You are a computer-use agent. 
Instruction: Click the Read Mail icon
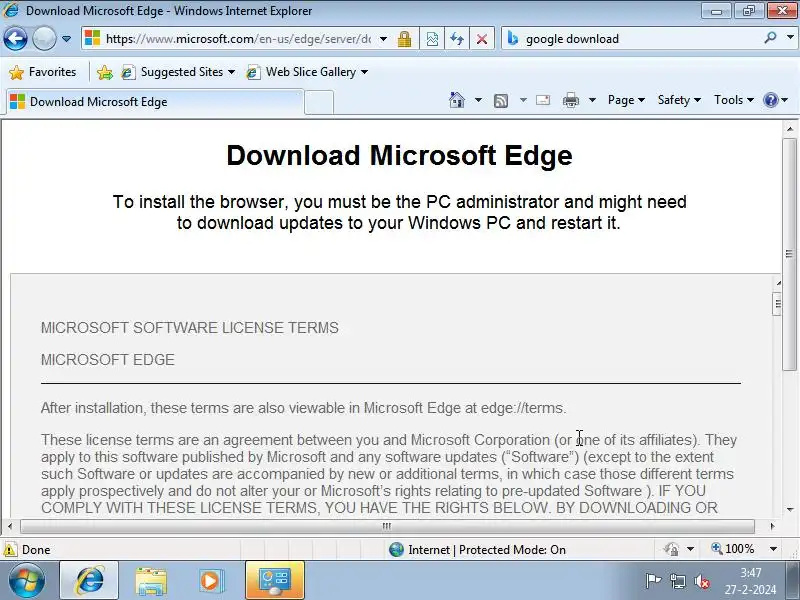543,100
